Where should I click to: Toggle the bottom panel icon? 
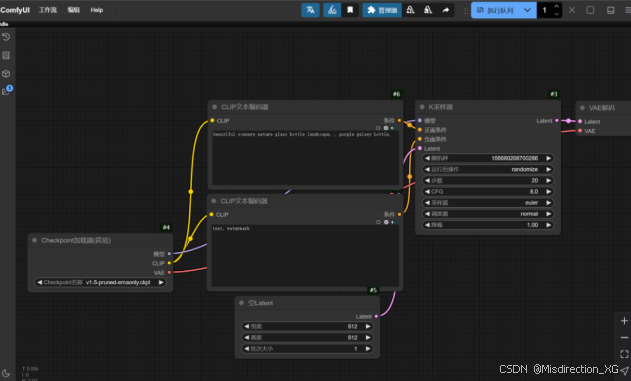610,10
